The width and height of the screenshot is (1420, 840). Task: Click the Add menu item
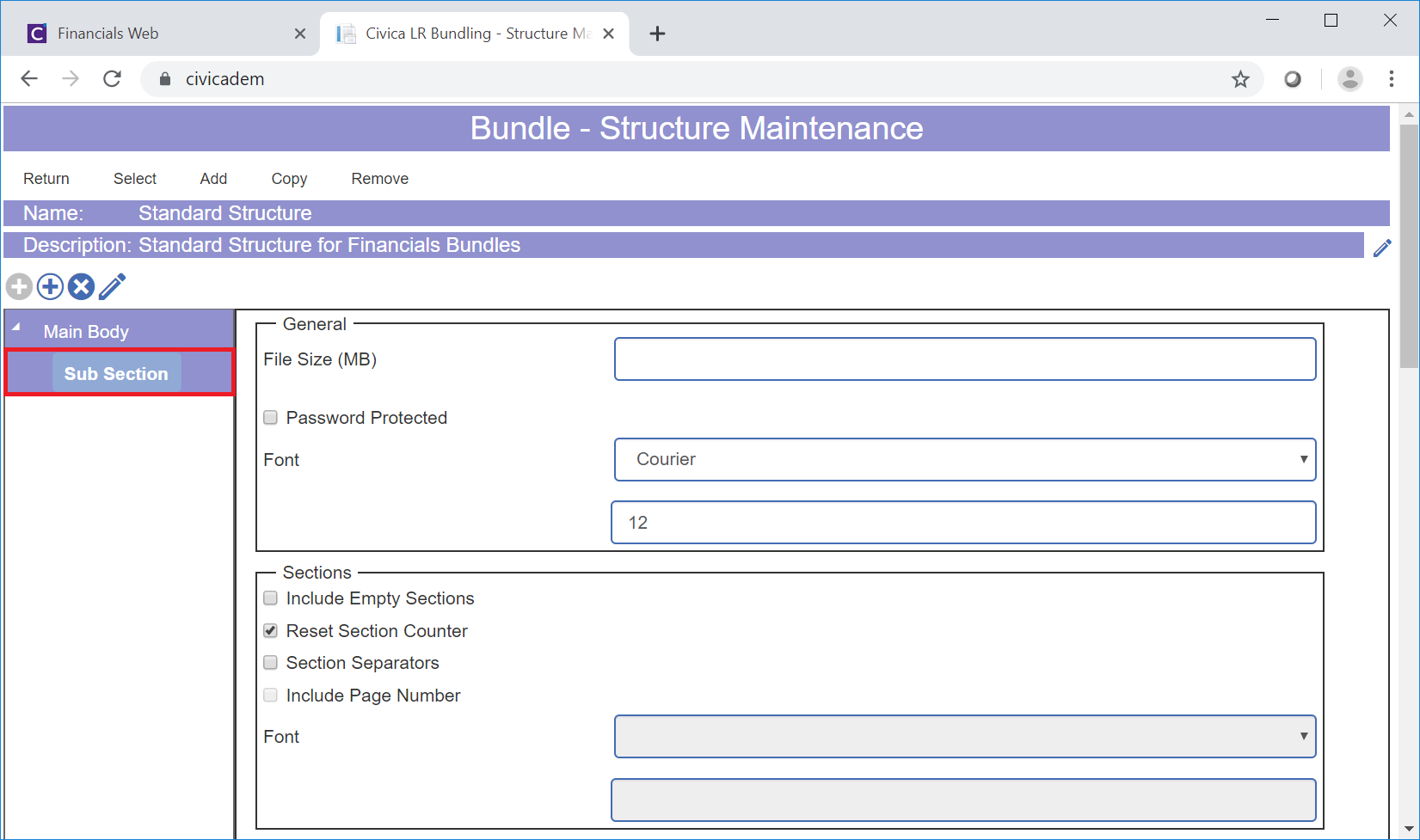pos(213,179)
